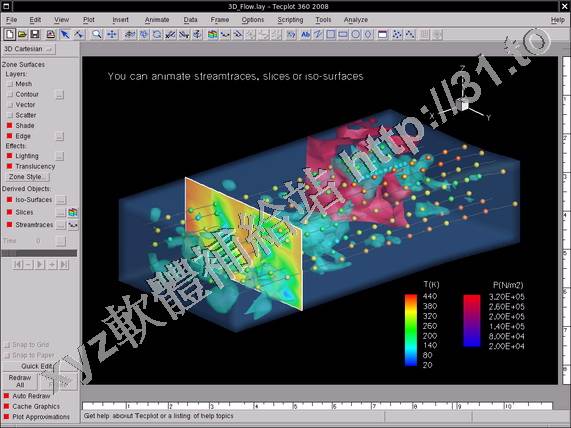571x428 pixels.
Task: Open Slices placement tool icon beside Slices
Action: pos(73,212)
